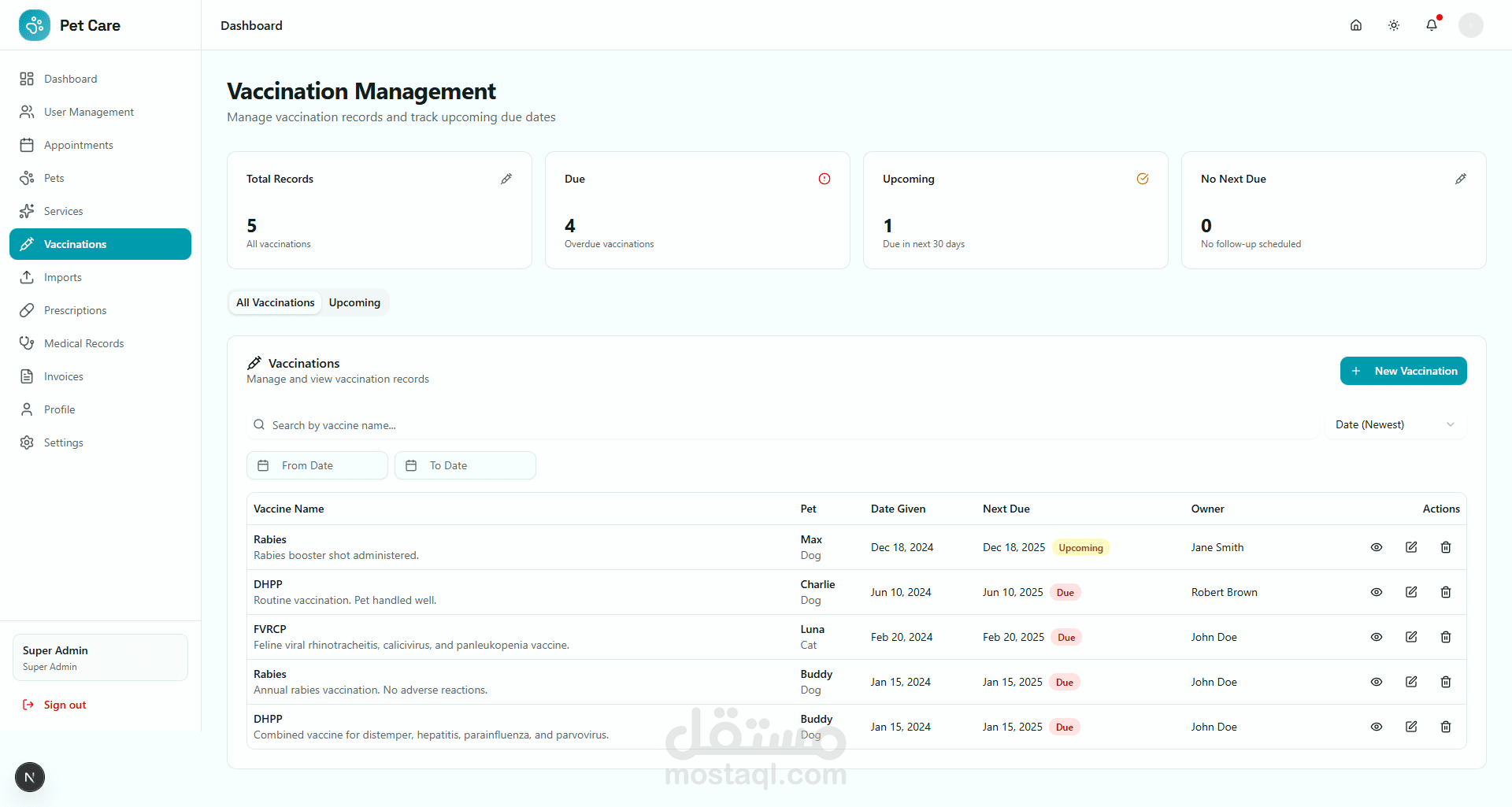Click date Dec 18, 2024 in Max's row
1512x807 pixels.
(902, 547)
